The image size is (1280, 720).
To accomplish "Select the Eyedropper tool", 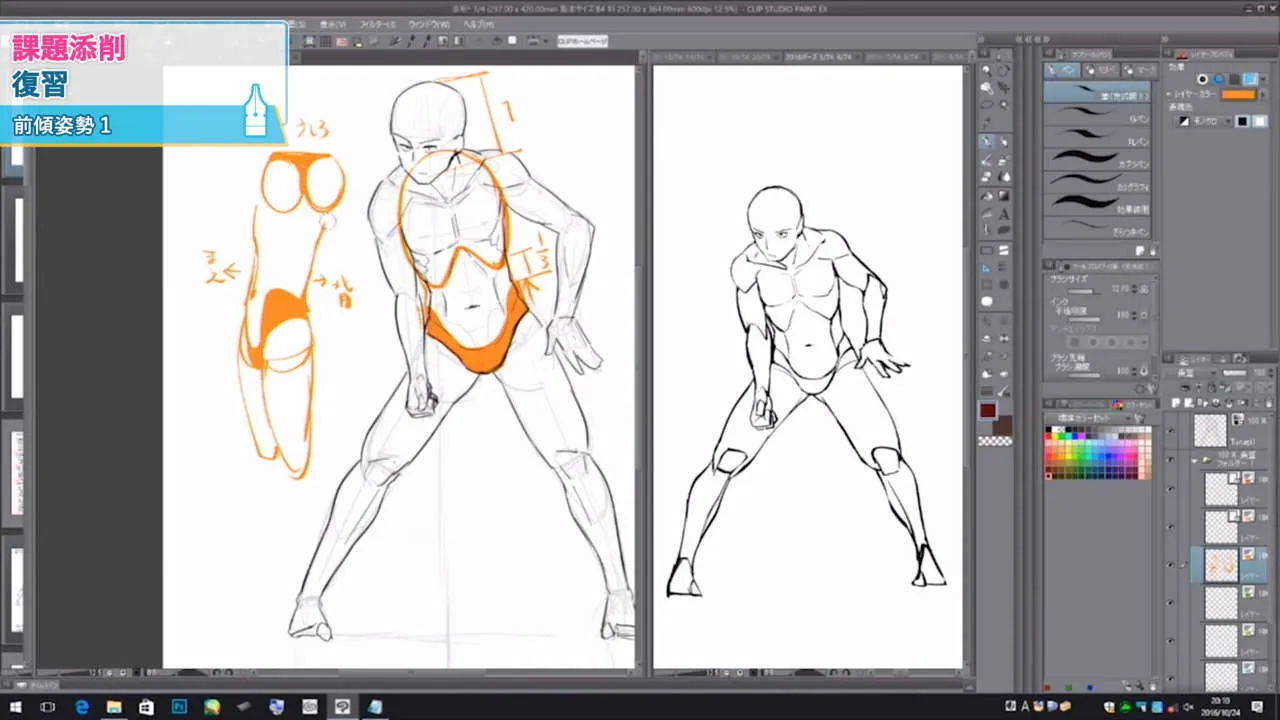I will coord(985,121).
